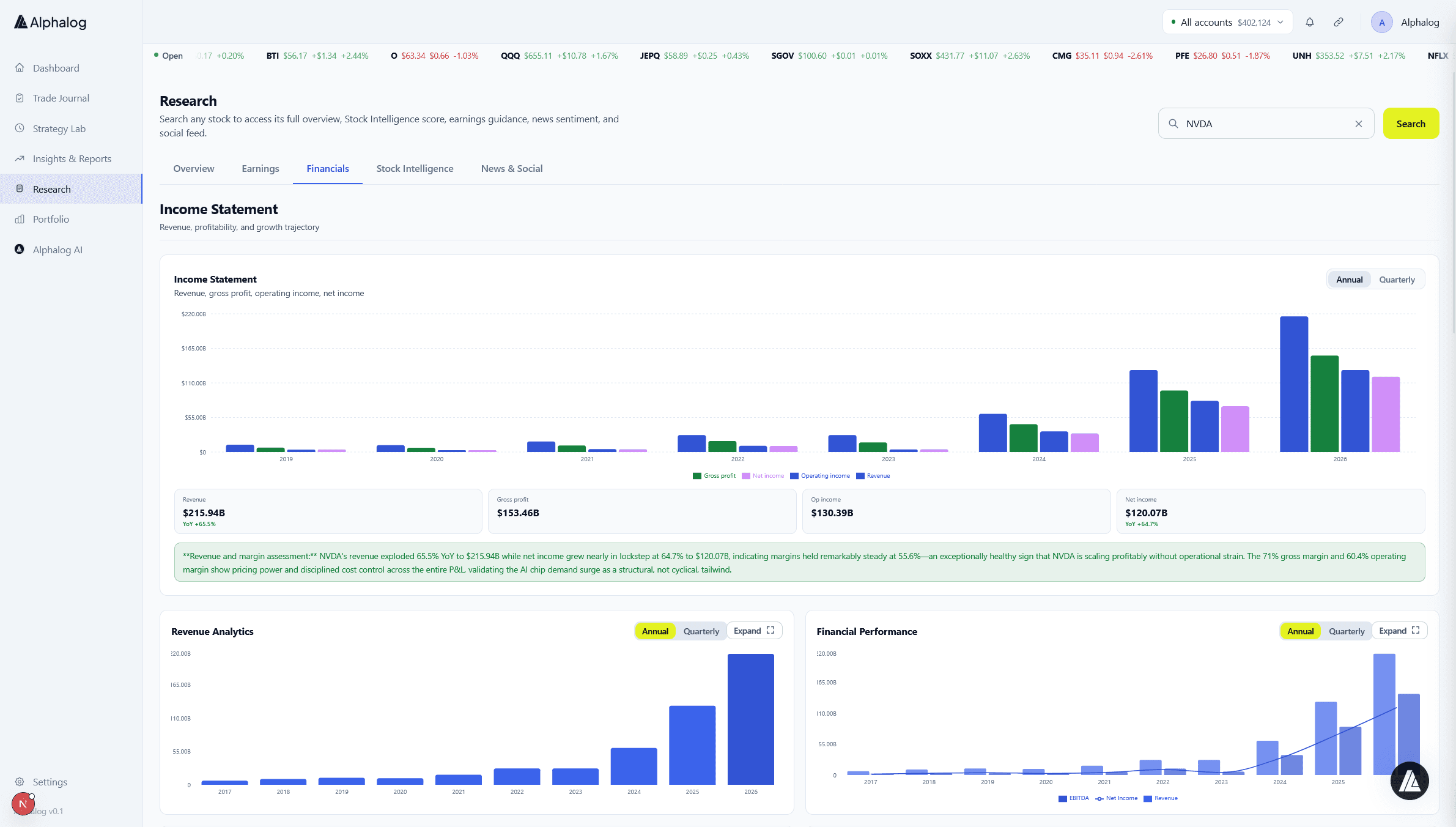The height and width of the screenshot is (827, 1456).
Task: Toggle Revenue legend swatch in Income chart
Action: click(x=860, y=476)
